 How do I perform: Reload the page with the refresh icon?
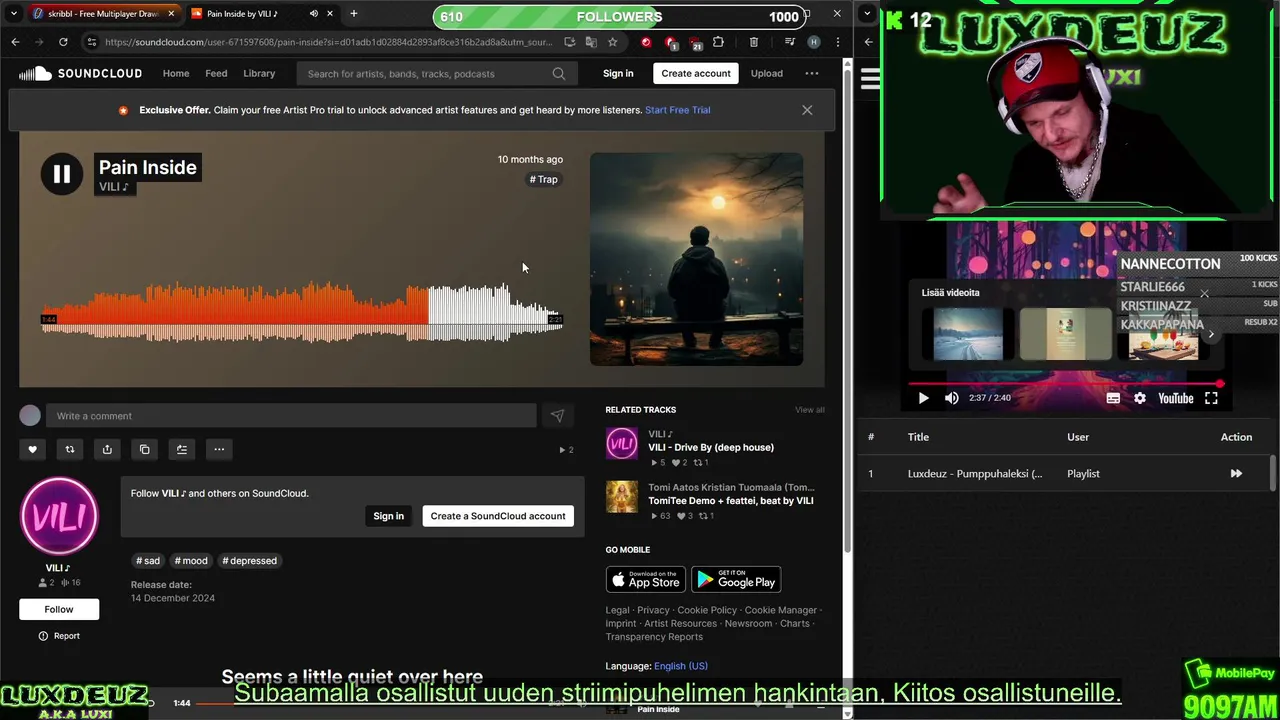coord(63,42)
